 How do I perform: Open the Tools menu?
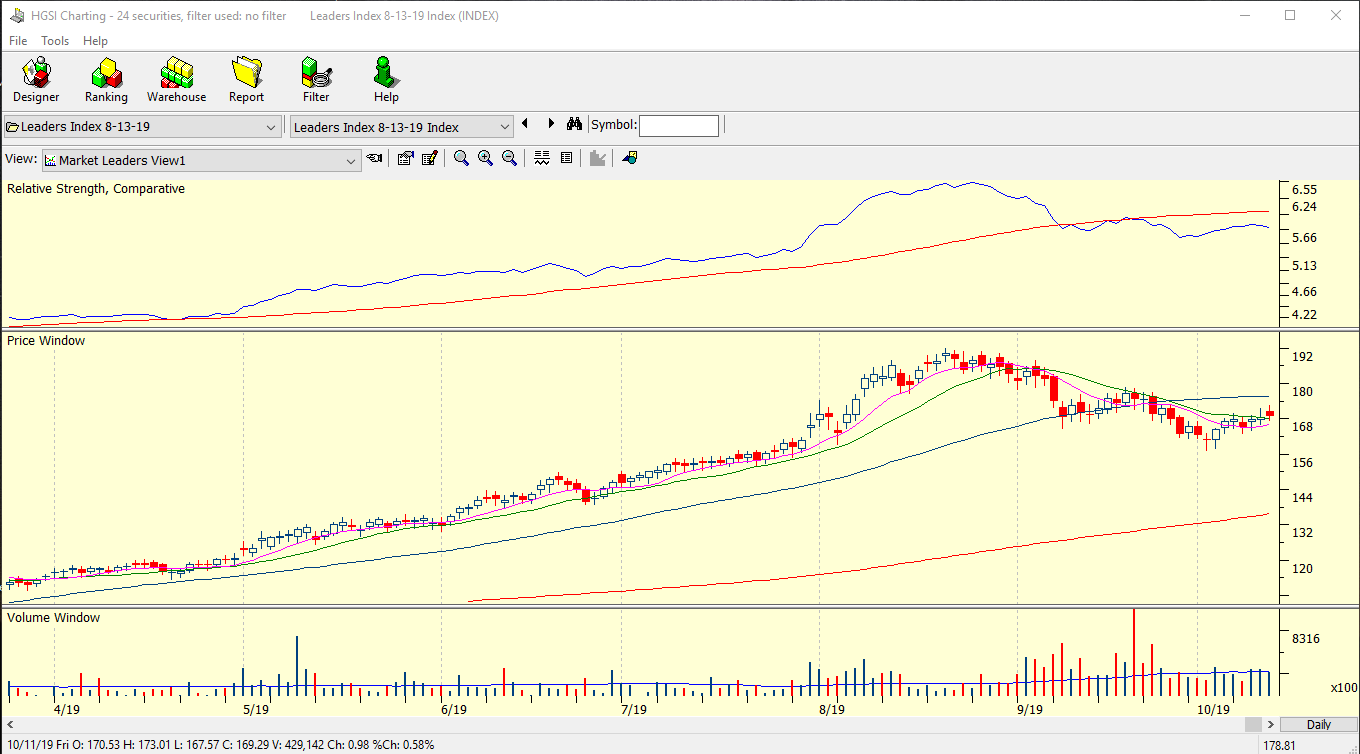tap(55, 41)
